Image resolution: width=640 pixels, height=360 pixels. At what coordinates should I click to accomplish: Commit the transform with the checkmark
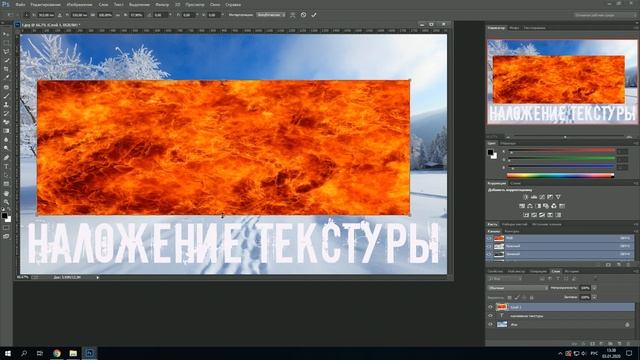coord(314,15)
